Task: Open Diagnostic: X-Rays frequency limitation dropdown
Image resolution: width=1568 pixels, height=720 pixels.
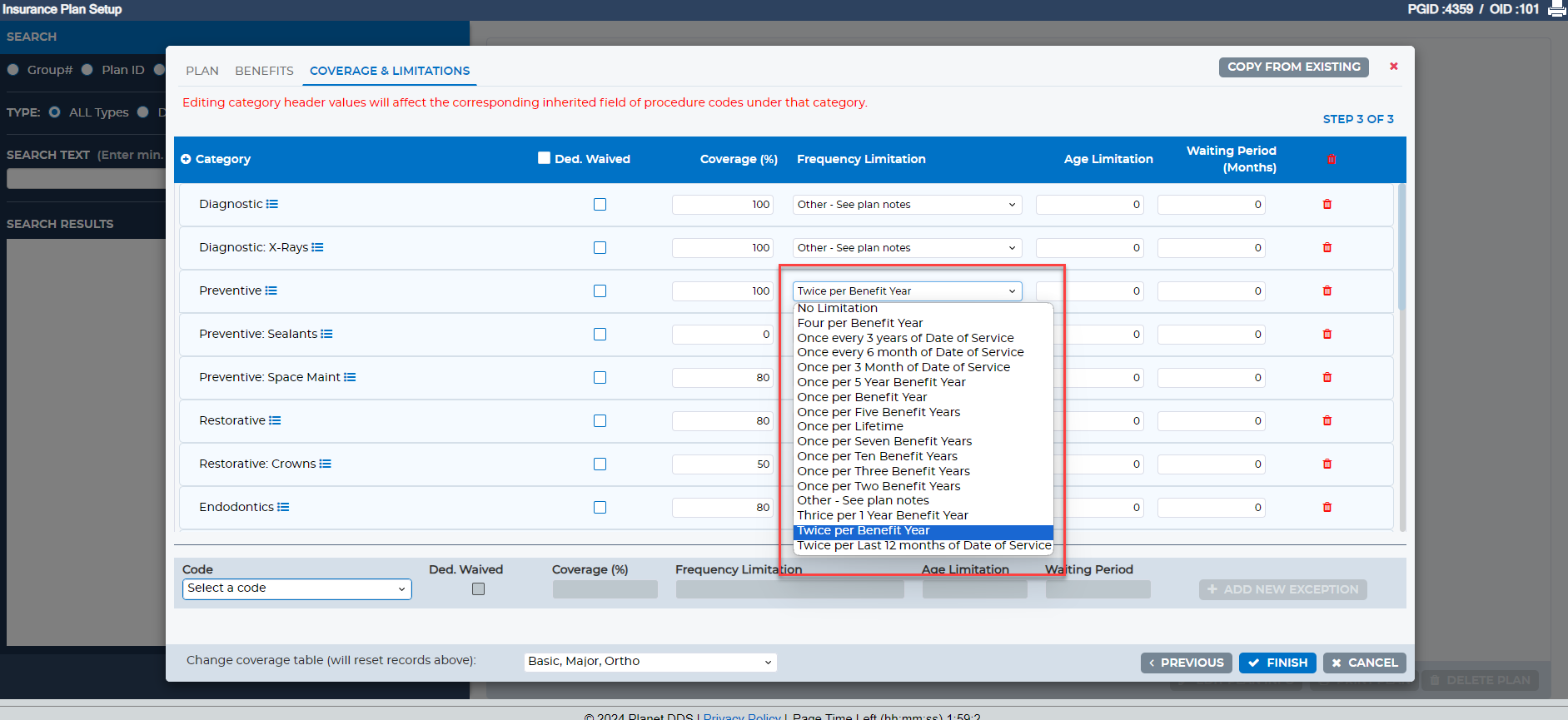Action: [907, 247]
